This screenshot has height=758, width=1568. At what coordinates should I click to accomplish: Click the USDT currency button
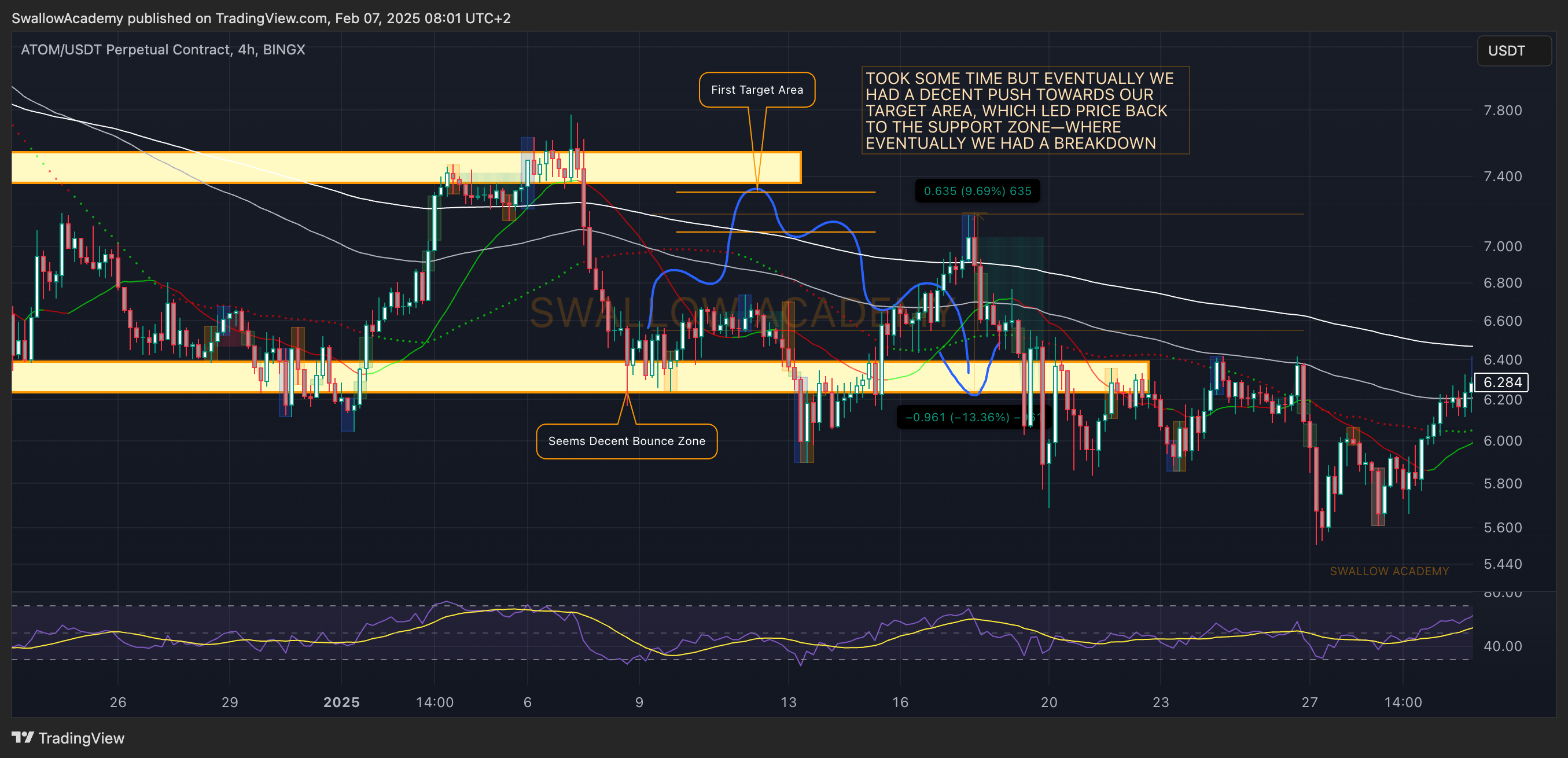click(x=1514, y=50)
